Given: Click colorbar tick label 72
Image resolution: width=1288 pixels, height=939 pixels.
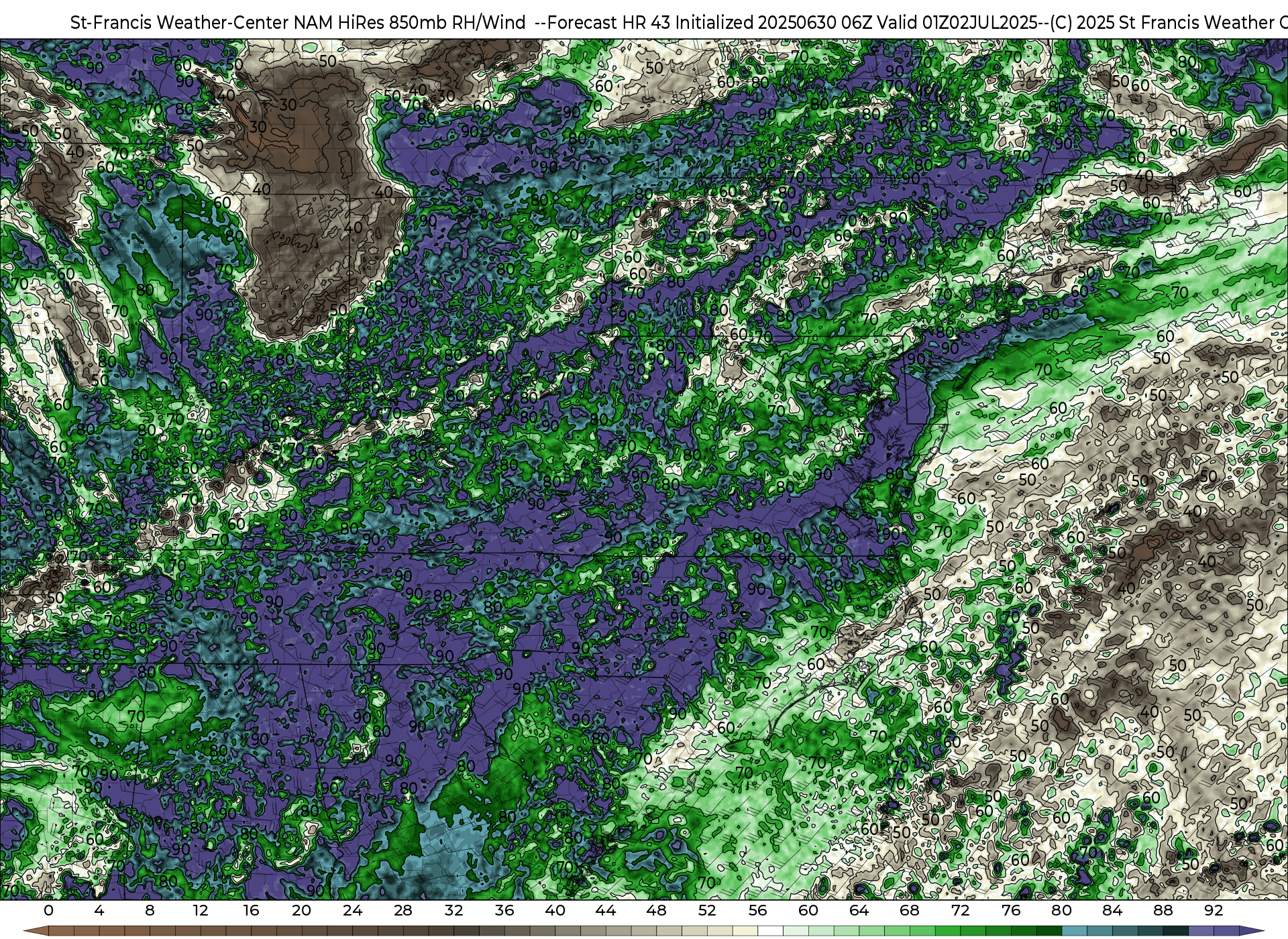Looking at the screenshot, I should 961,910.
